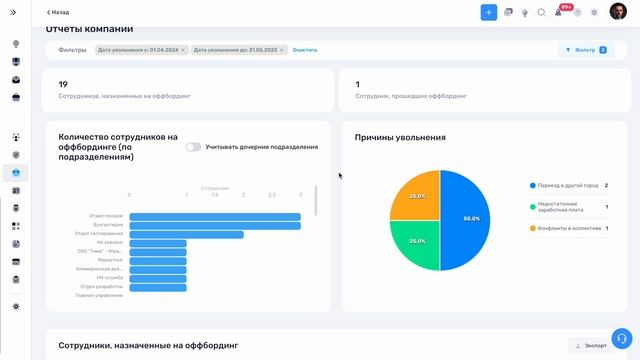This screenshot has height=360, width=640.
Task: Open the Фильтр button with funnel icon
Action: (586, 50)
